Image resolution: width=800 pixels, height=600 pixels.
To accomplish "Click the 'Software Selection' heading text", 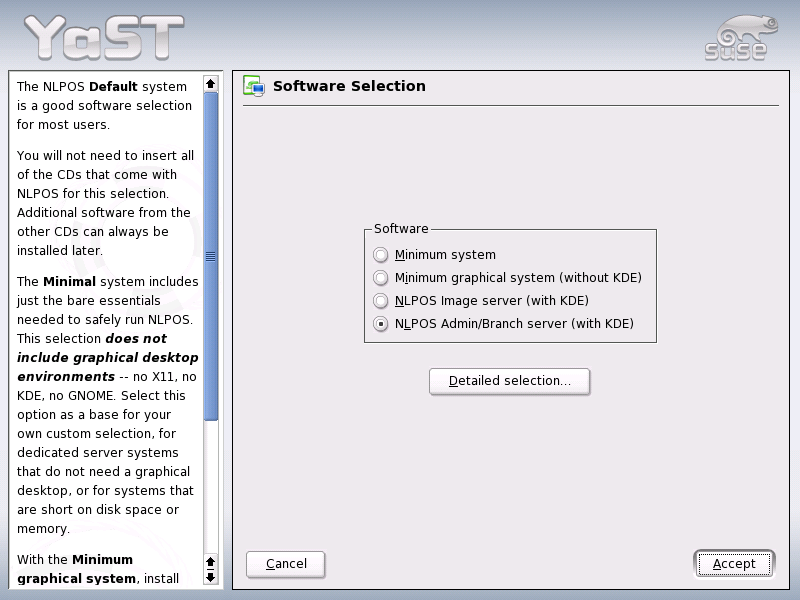I will point(349,86).
